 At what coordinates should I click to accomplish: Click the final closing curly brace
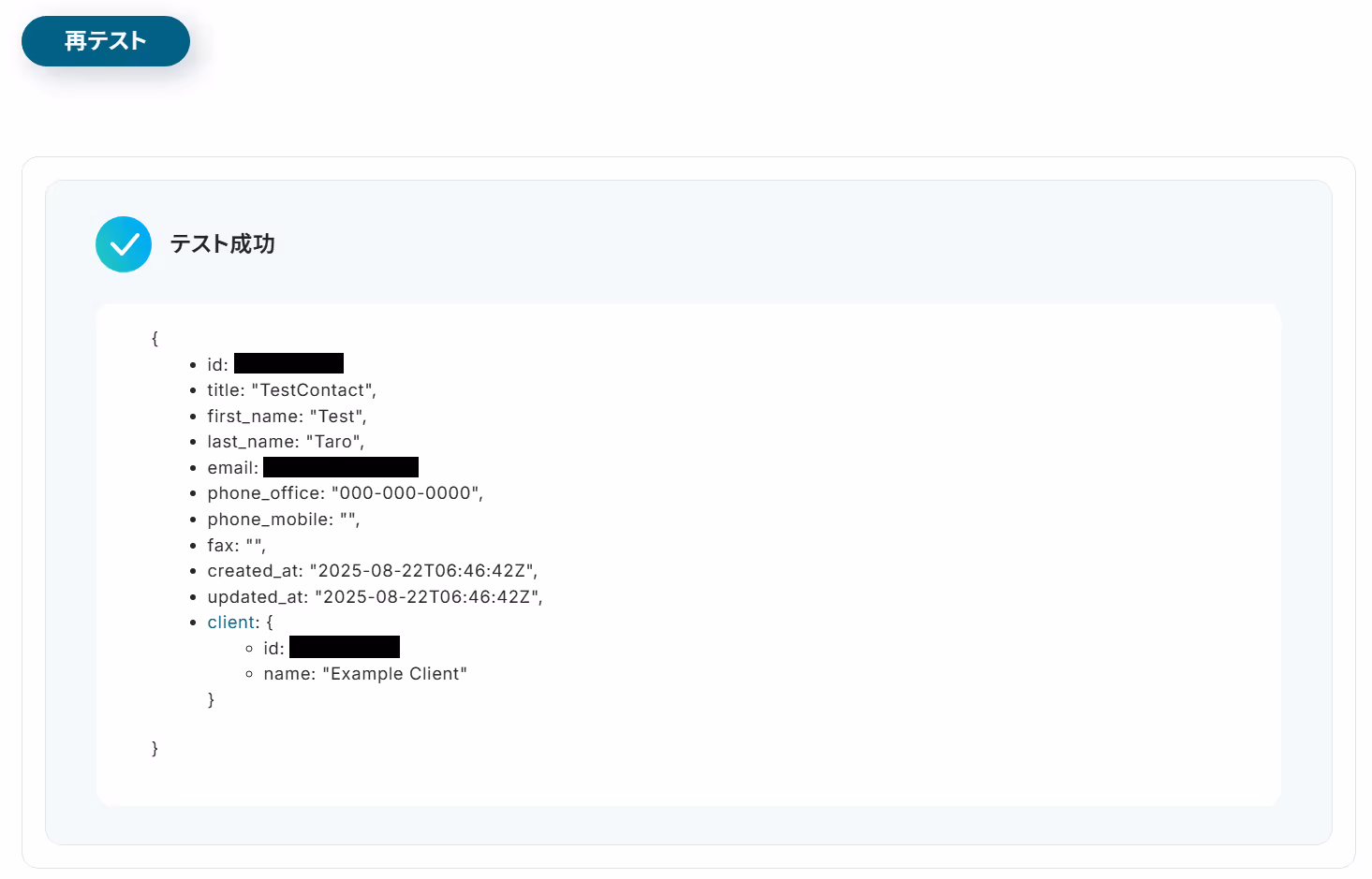coord(155,748)
